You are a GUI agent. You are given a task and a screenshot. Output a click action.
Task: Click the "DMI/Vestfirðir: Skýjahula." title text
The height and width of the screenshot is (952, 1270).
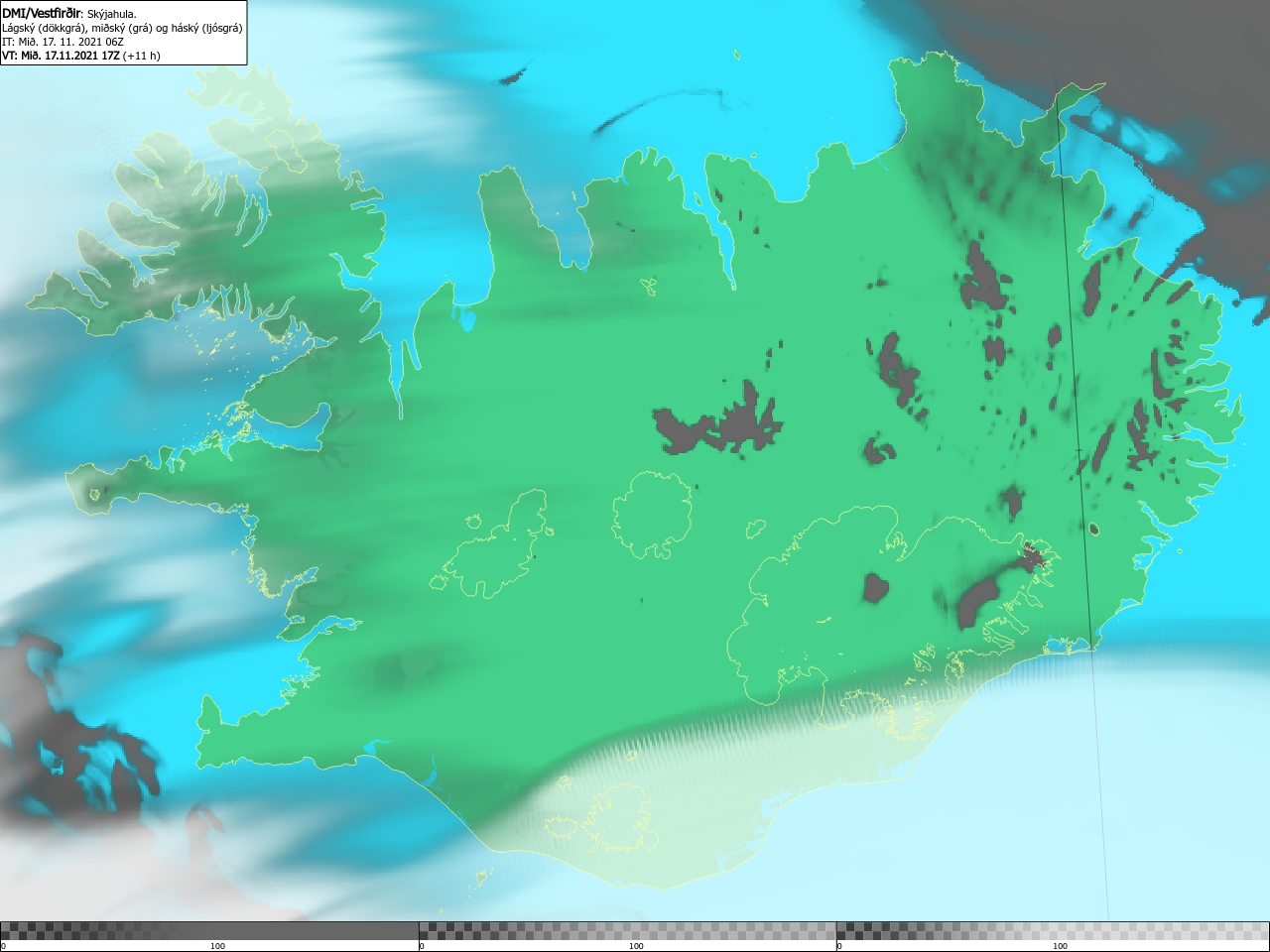click(69, 13)
